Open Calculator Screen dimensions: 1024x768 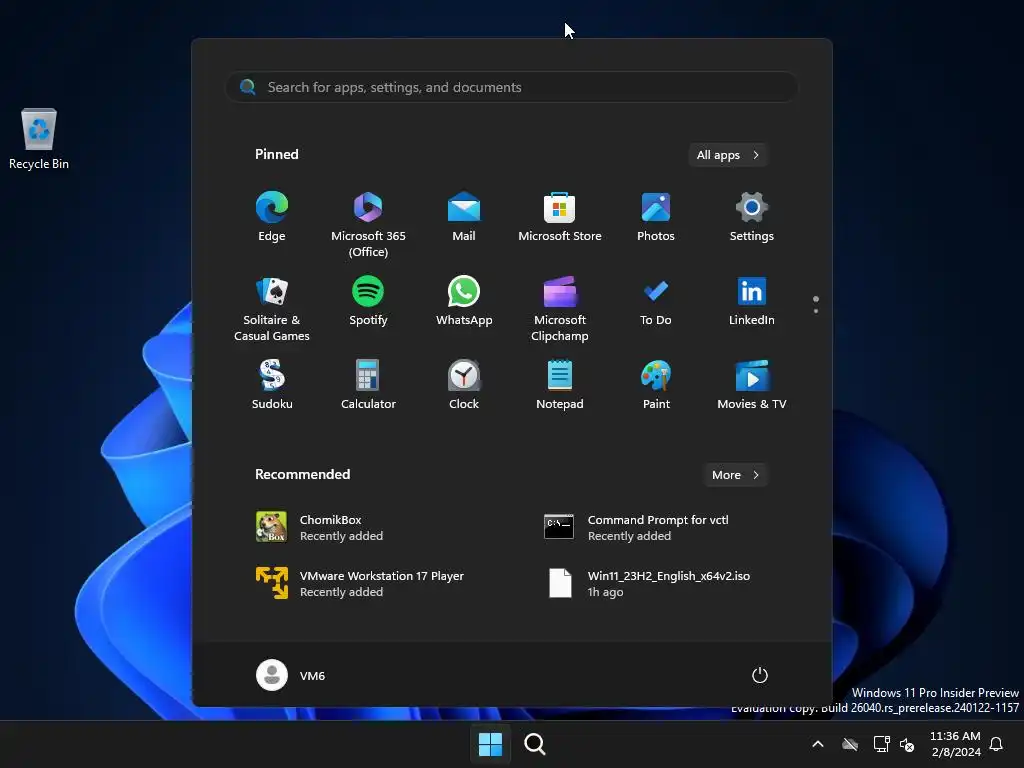click(368, 385)
